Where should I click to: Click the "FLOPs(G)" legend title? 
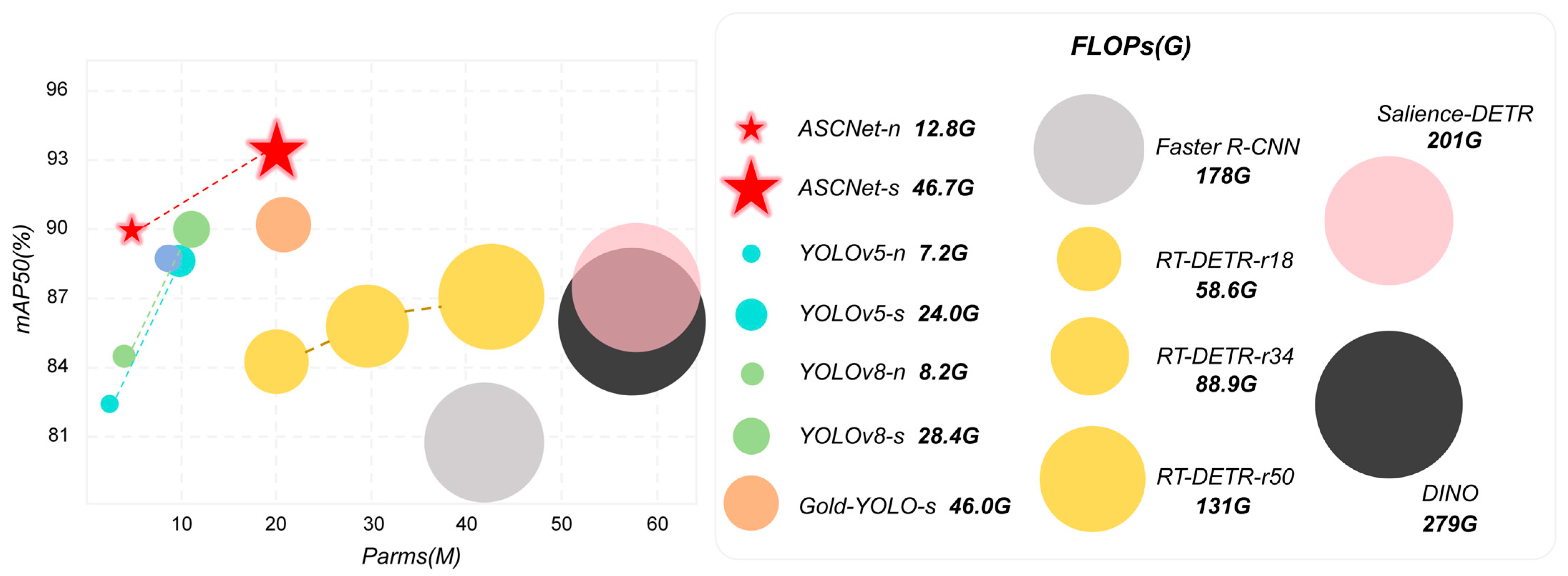click(x=1130, y=46)
